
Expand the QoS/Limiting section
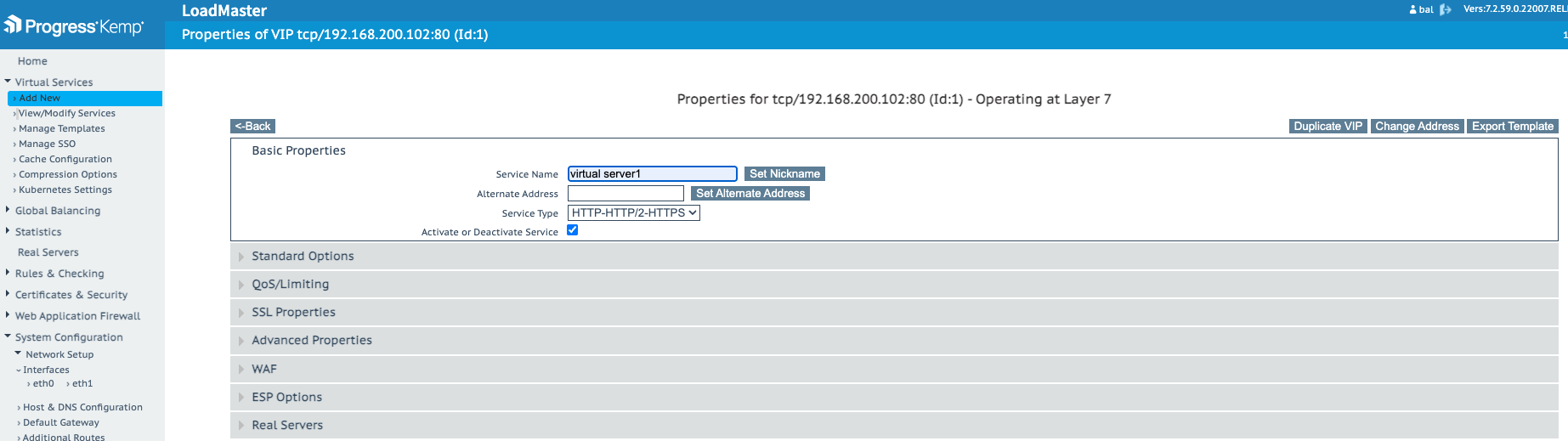coord(290,285)
